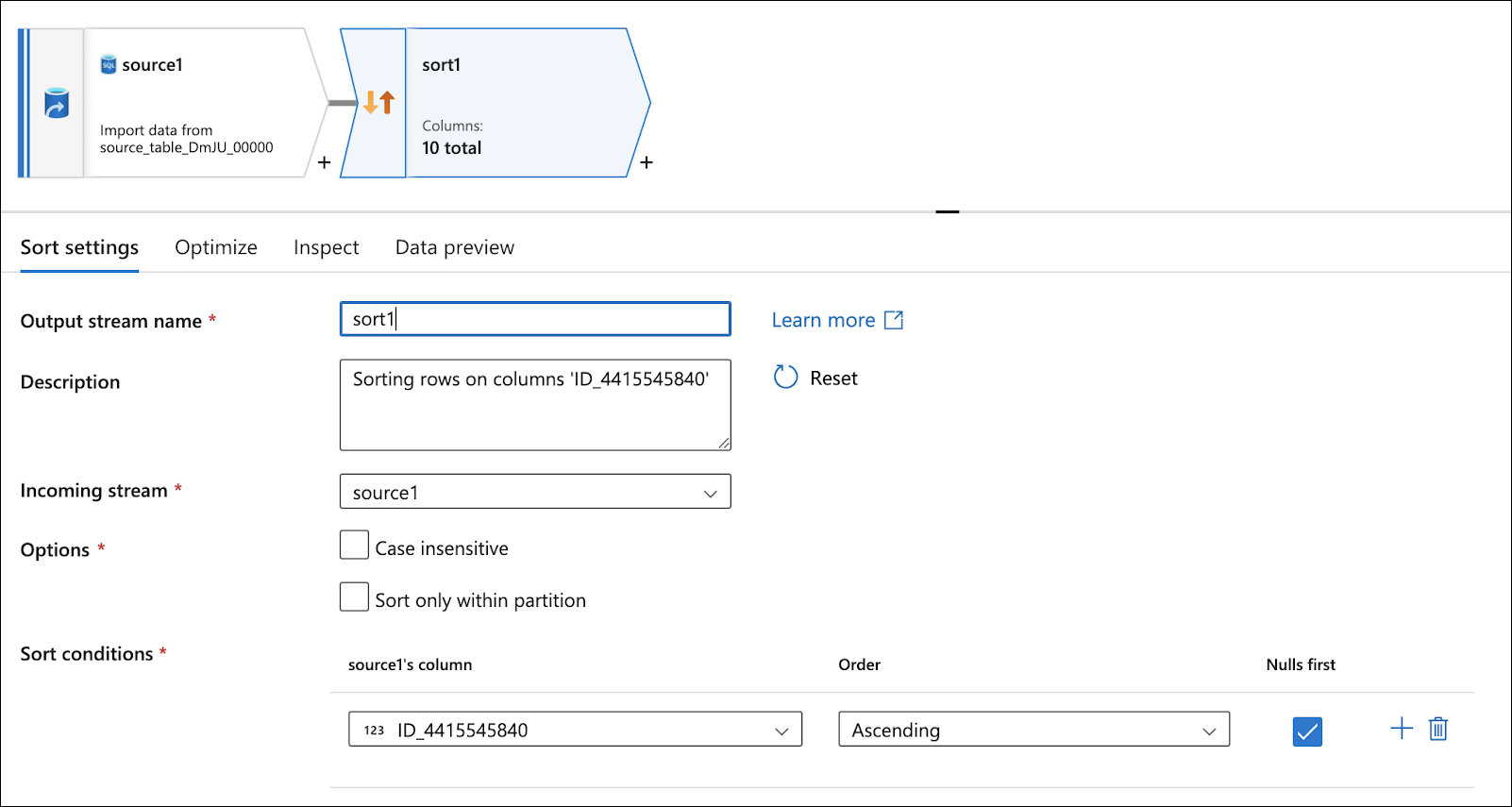Viewport: 1512px width, 807px height.
Task: Click the source1 database import icon
Action: pyautogui.click(x=57, y=103)
